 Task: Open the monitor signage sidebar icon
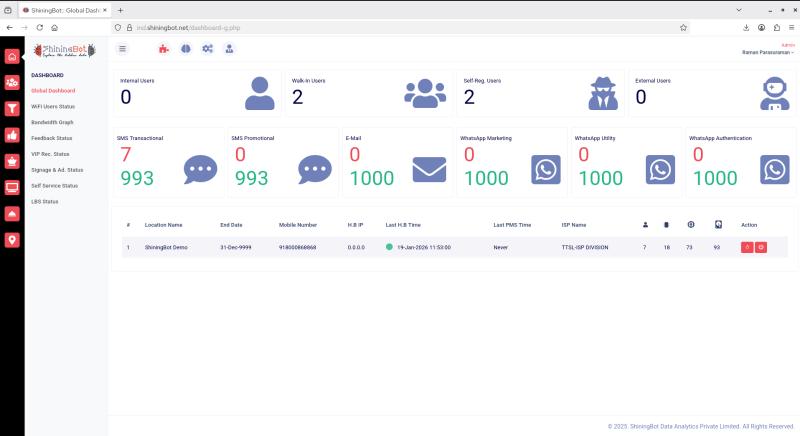tap(12, 187)
